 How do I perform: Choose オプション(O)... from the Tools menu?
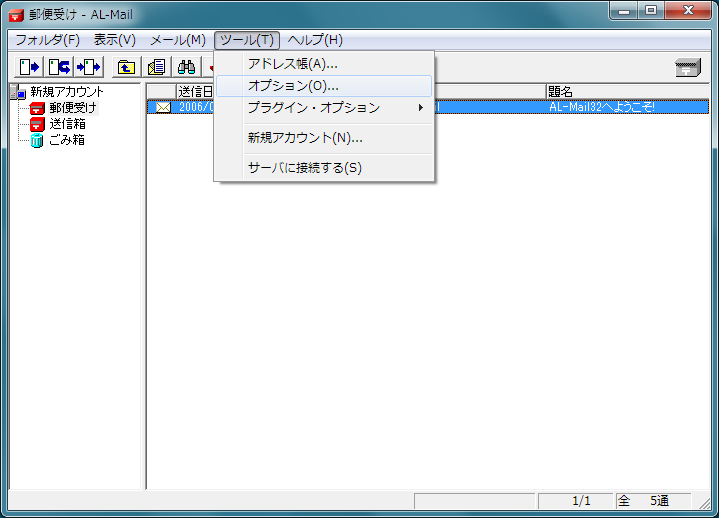tap(292, 86)
